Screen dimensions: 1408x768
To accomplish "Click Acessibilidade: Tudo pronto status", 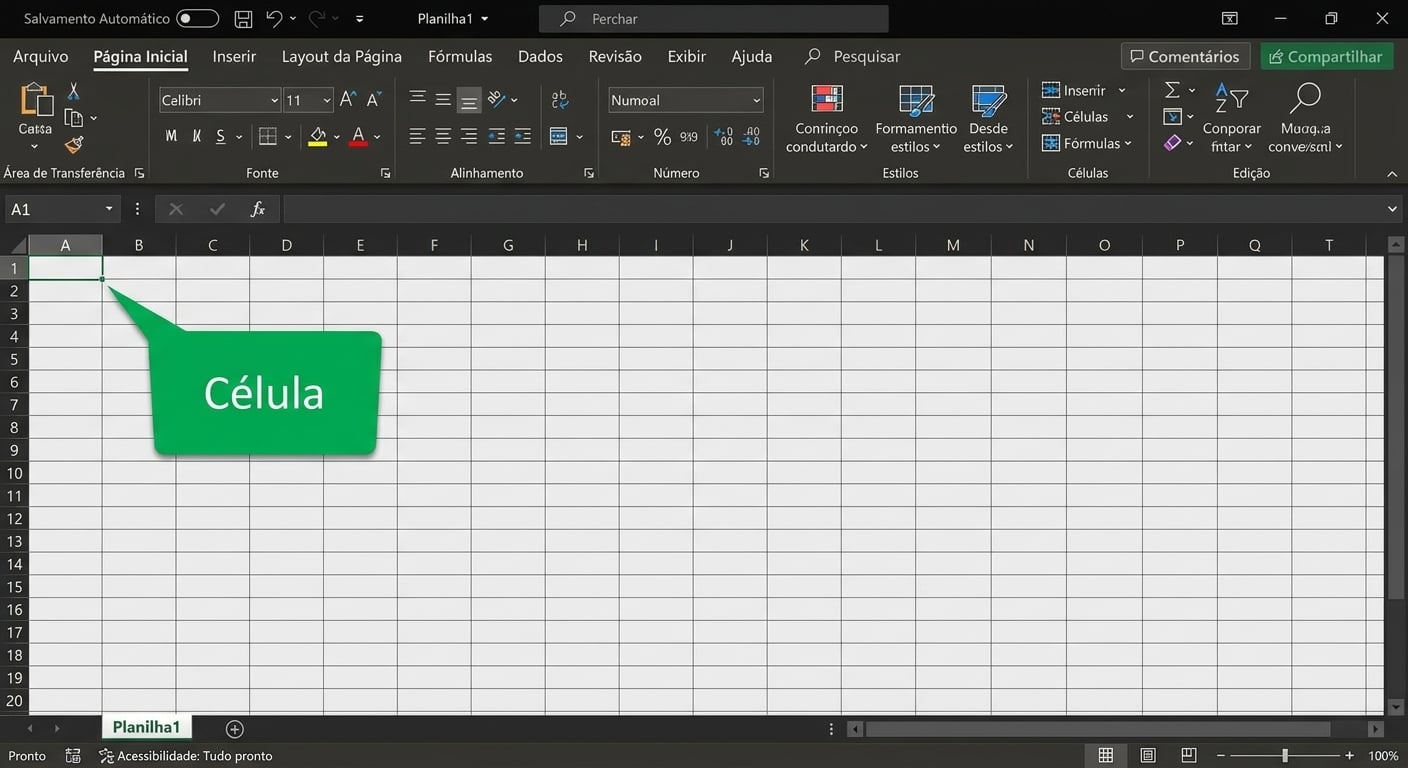I will [x=186, y=756].
